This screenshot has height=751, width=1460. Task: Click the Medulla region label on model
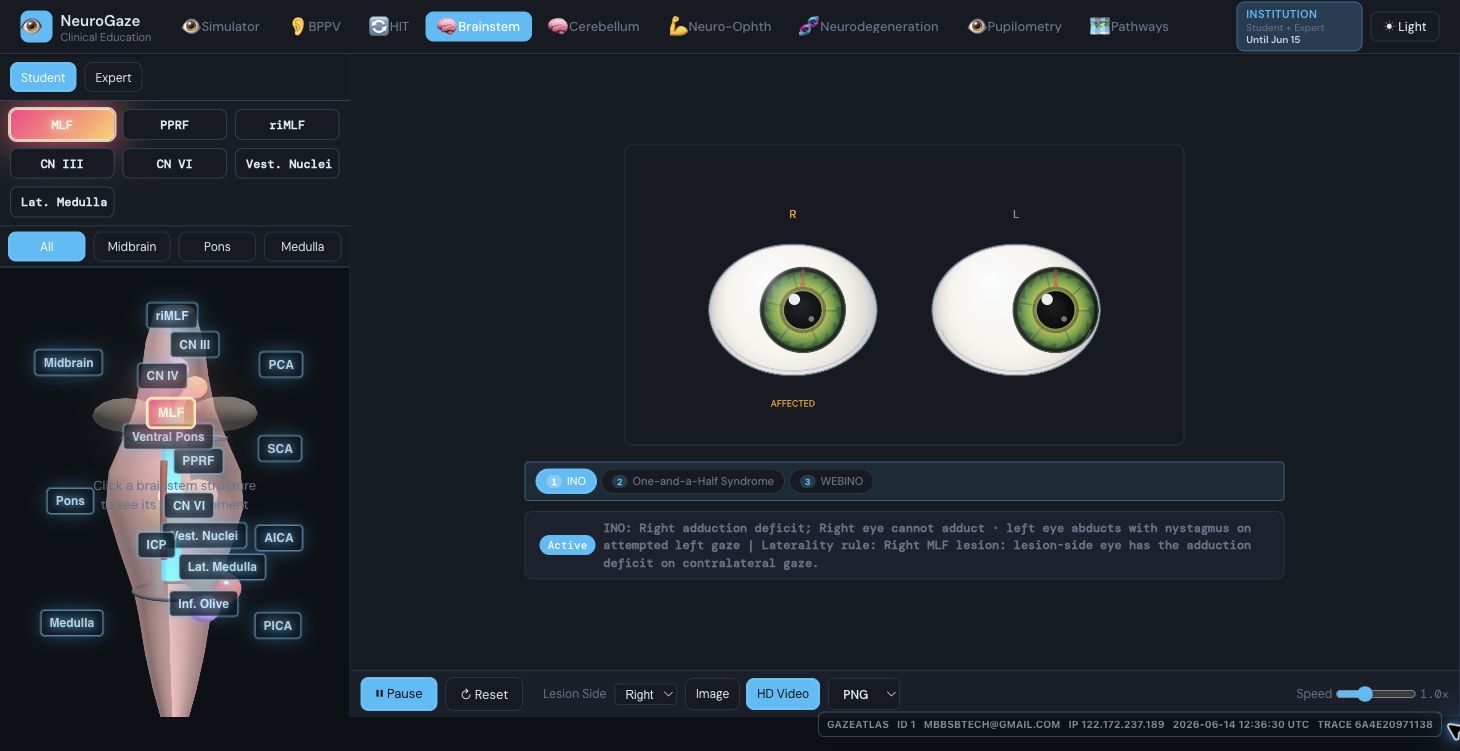point(72,623)
